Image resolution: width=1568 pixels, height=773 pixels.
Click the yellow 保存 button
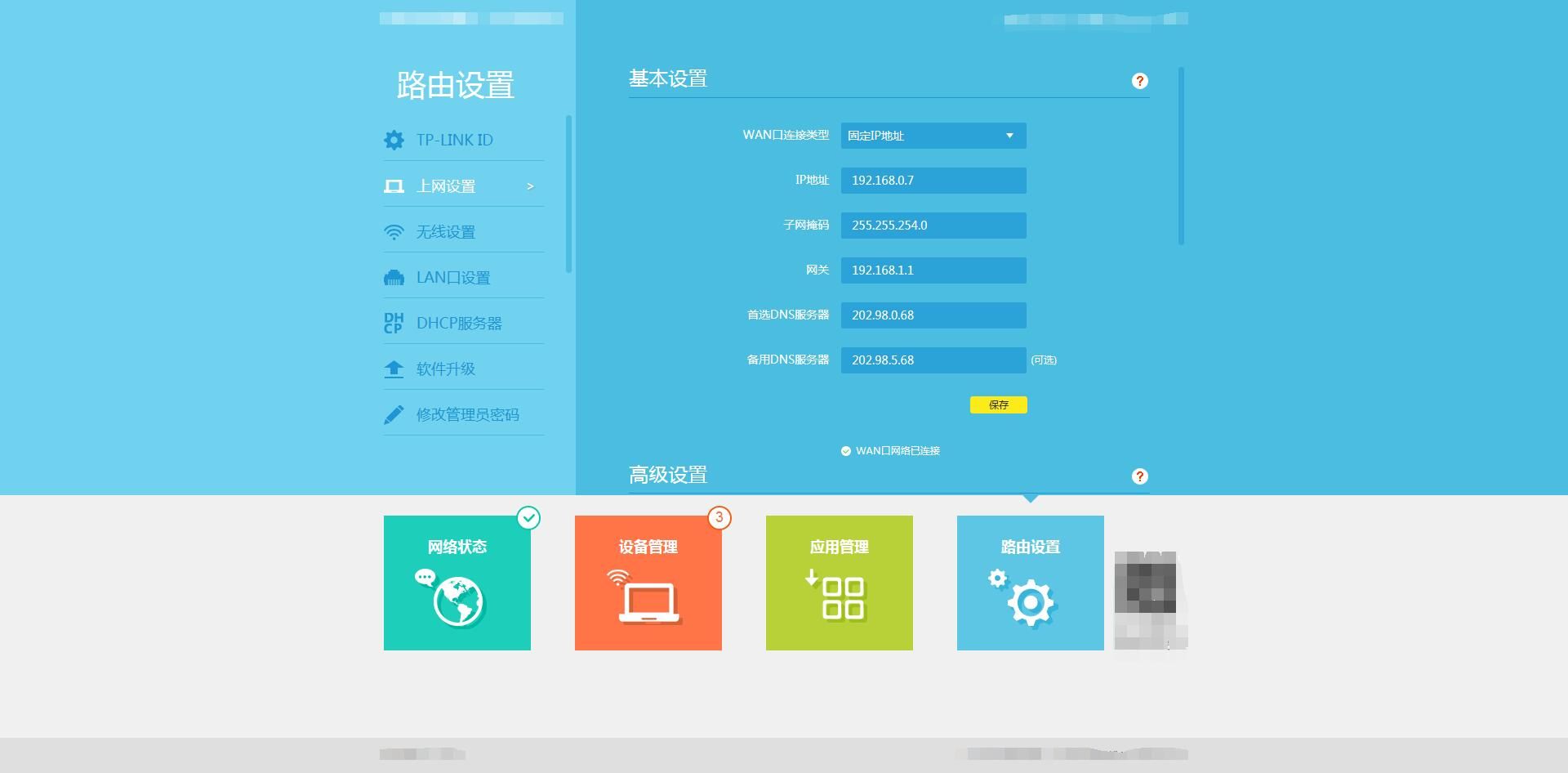coord(999,404)
